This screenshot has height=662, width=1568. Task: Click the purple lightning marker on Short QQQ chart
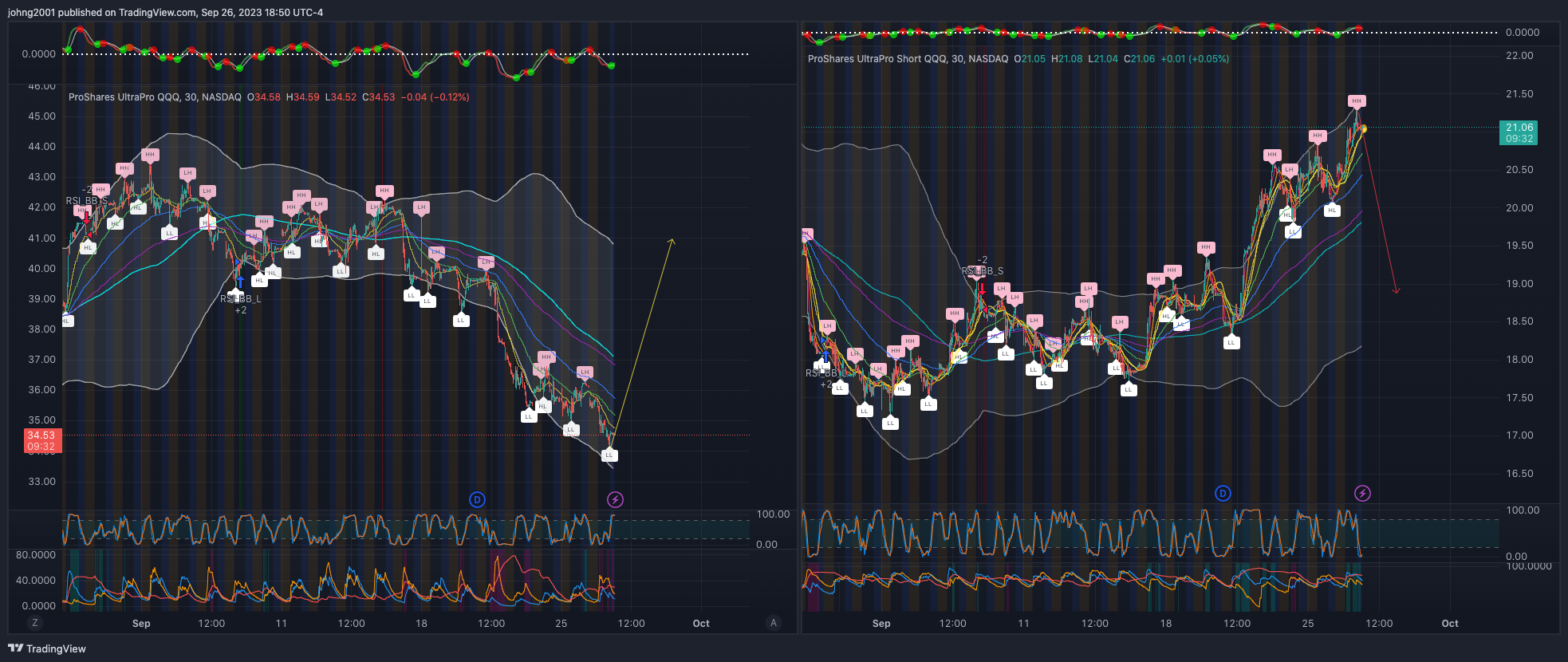1362,494
